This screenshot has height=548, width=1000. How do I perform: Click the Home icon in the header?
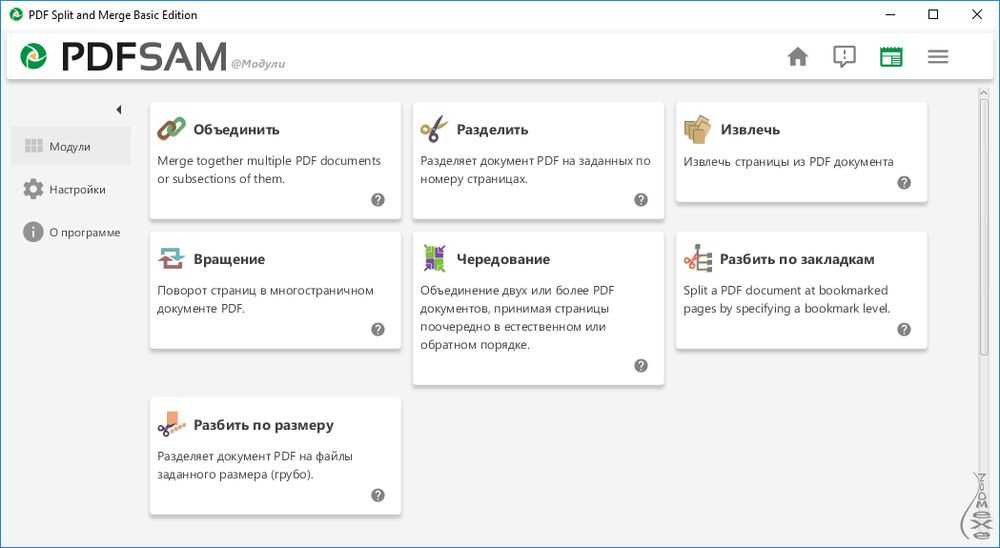[798, 57]
